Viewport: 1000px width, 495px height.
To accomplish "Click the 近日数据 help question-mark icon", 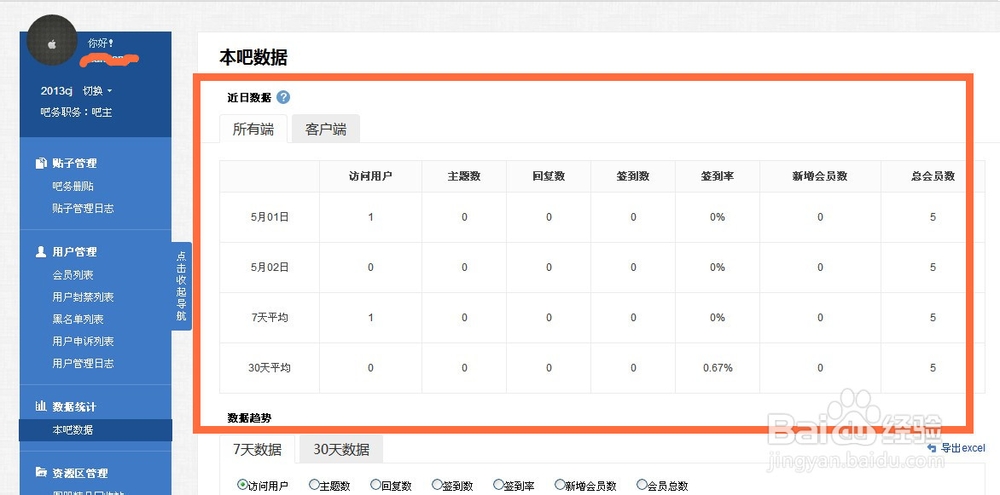I will 284,97.
